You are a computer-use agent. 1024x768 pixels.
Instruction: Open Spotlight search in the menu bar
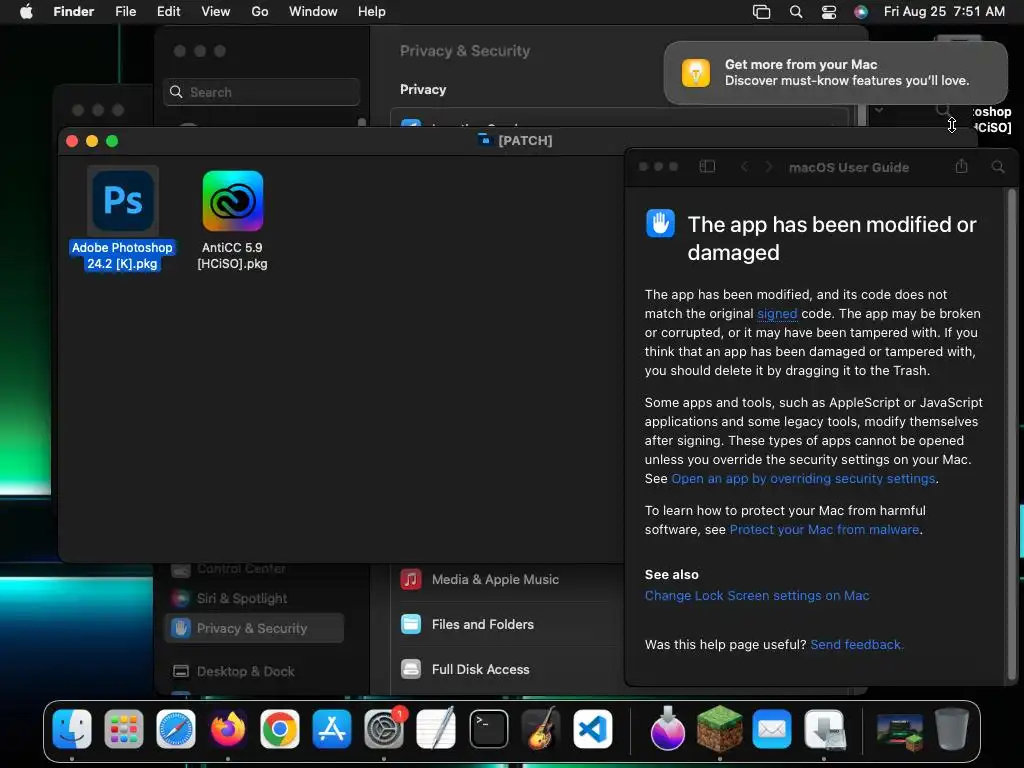tap(795, 12)
